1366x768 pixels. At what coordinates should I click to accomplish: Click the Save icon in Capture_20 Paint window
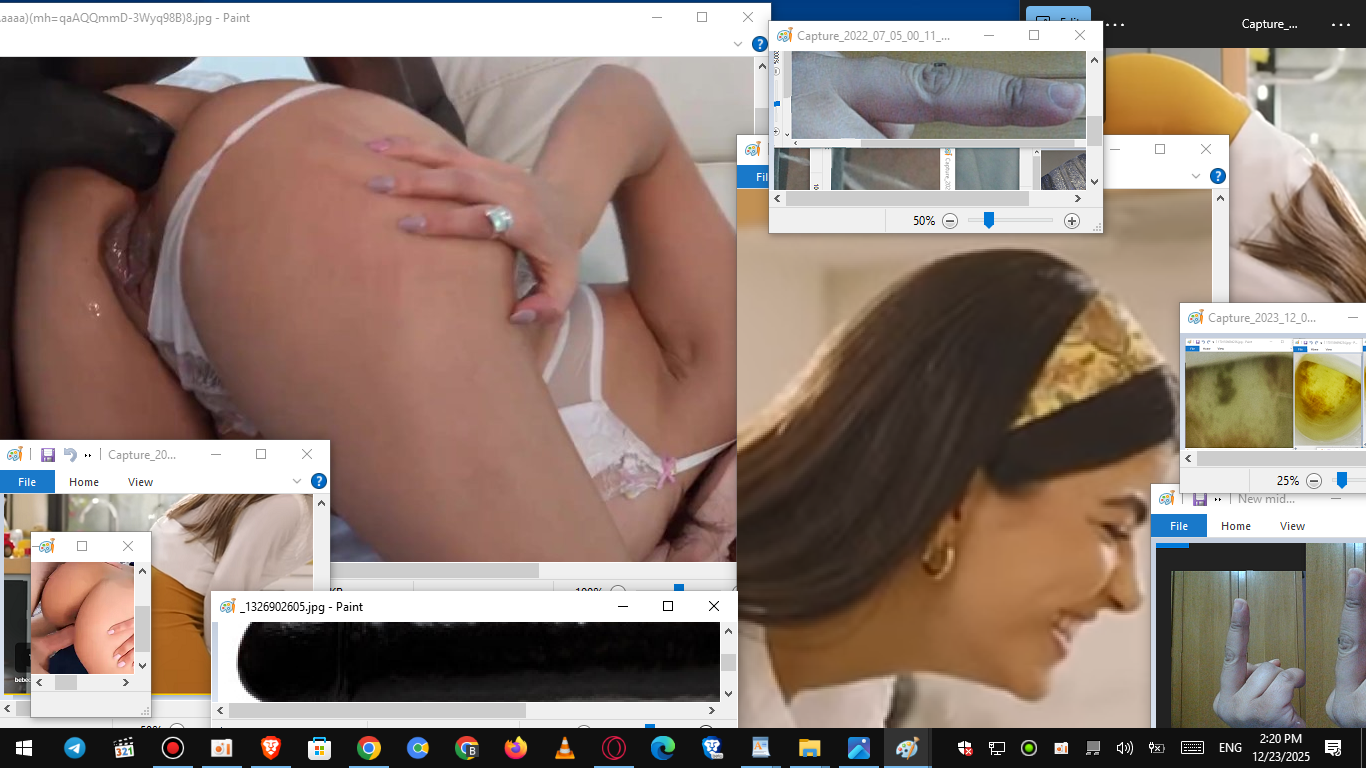[x=48, y=454]
